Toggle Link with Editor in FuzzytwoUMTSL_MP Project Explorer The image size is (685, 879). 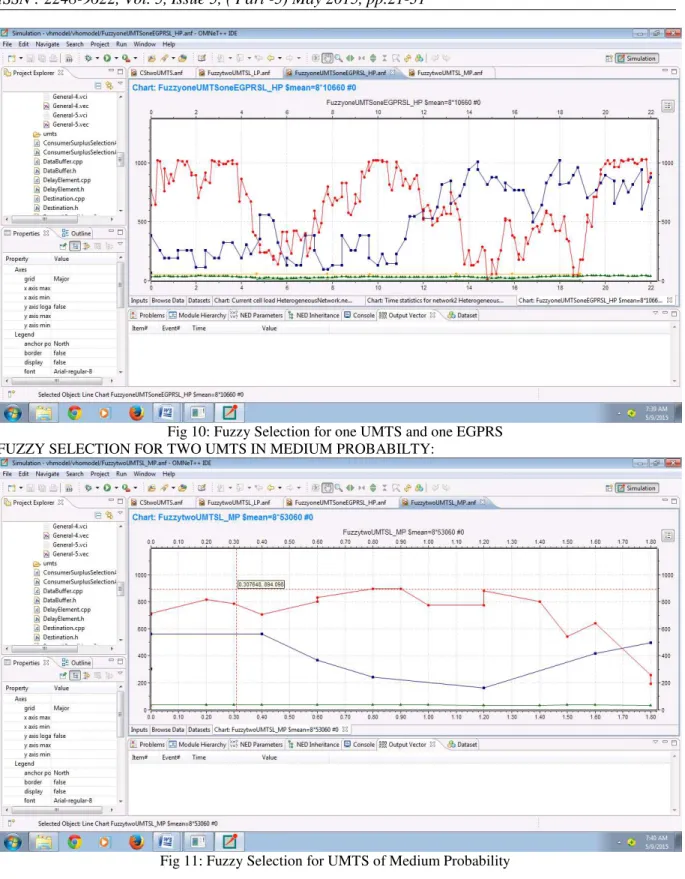(x=109, y=515)
